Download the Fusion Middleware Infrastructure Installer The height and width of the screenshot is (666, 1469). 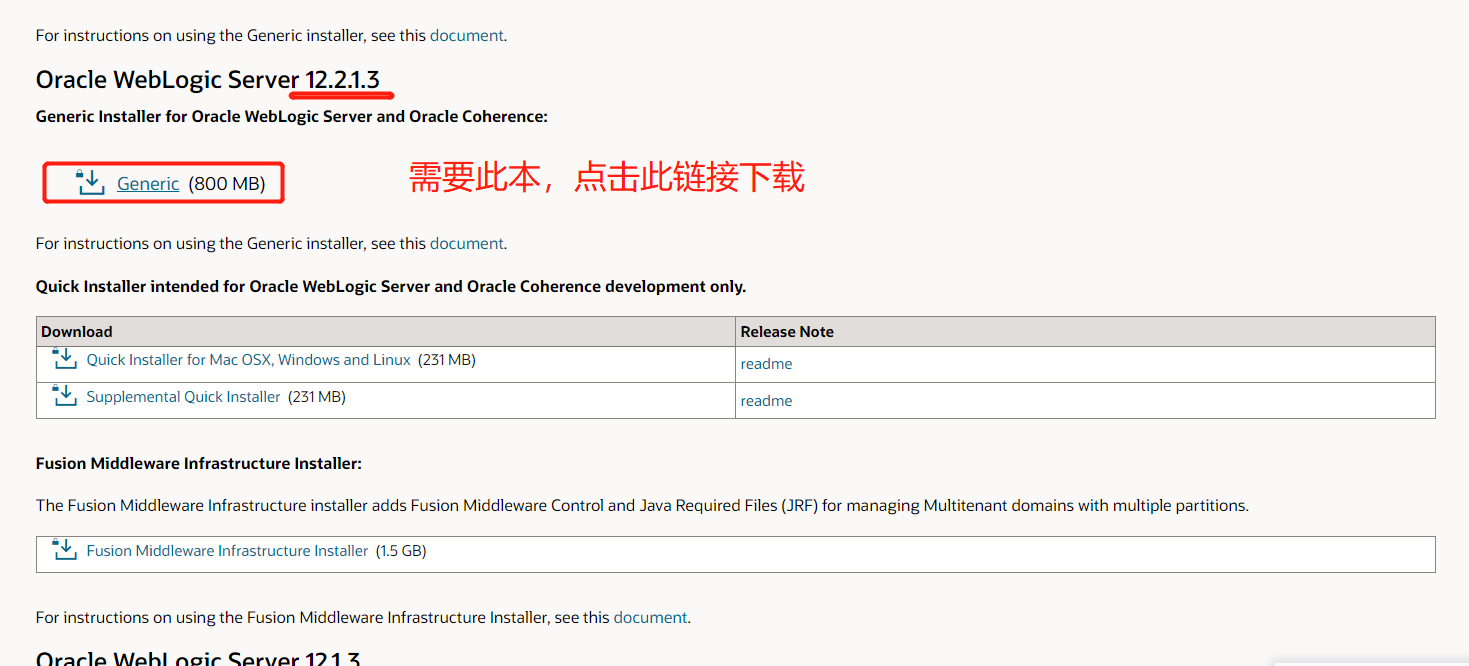228,550
